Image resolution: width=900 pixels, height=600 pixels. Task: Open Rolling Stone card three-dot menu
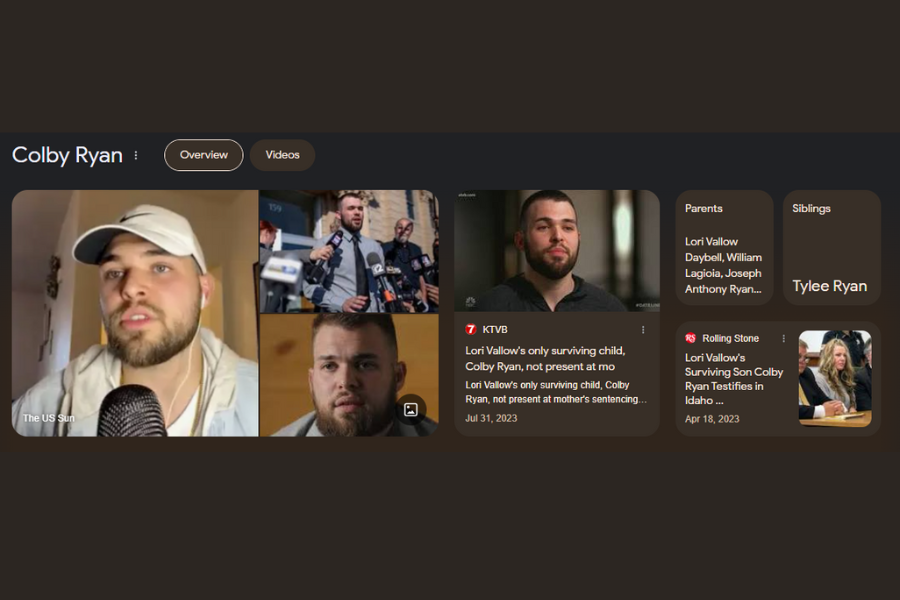click(x=783, y=339)
